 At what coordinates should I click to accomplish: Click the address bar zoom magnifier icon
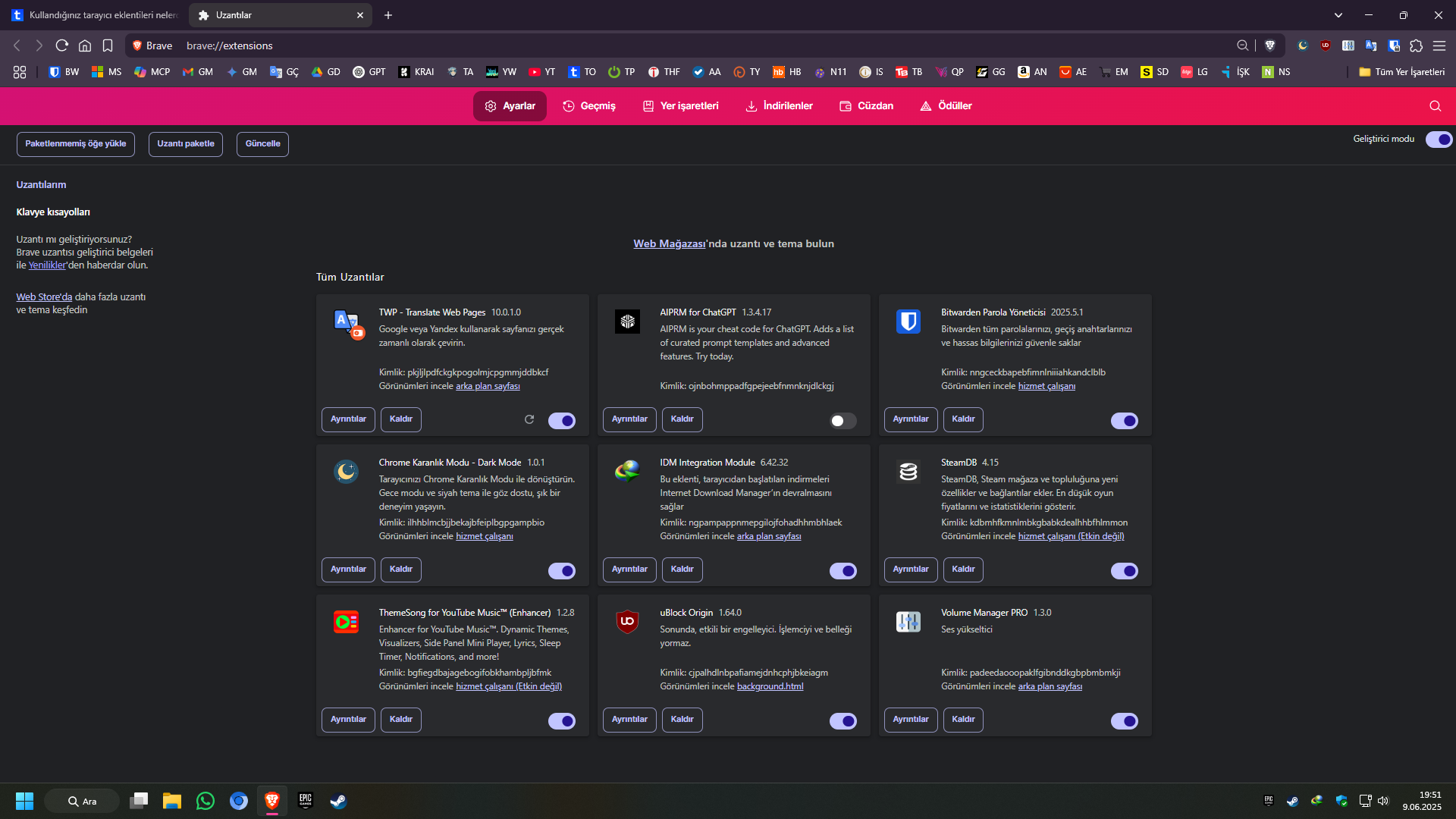pos(1242,45)
